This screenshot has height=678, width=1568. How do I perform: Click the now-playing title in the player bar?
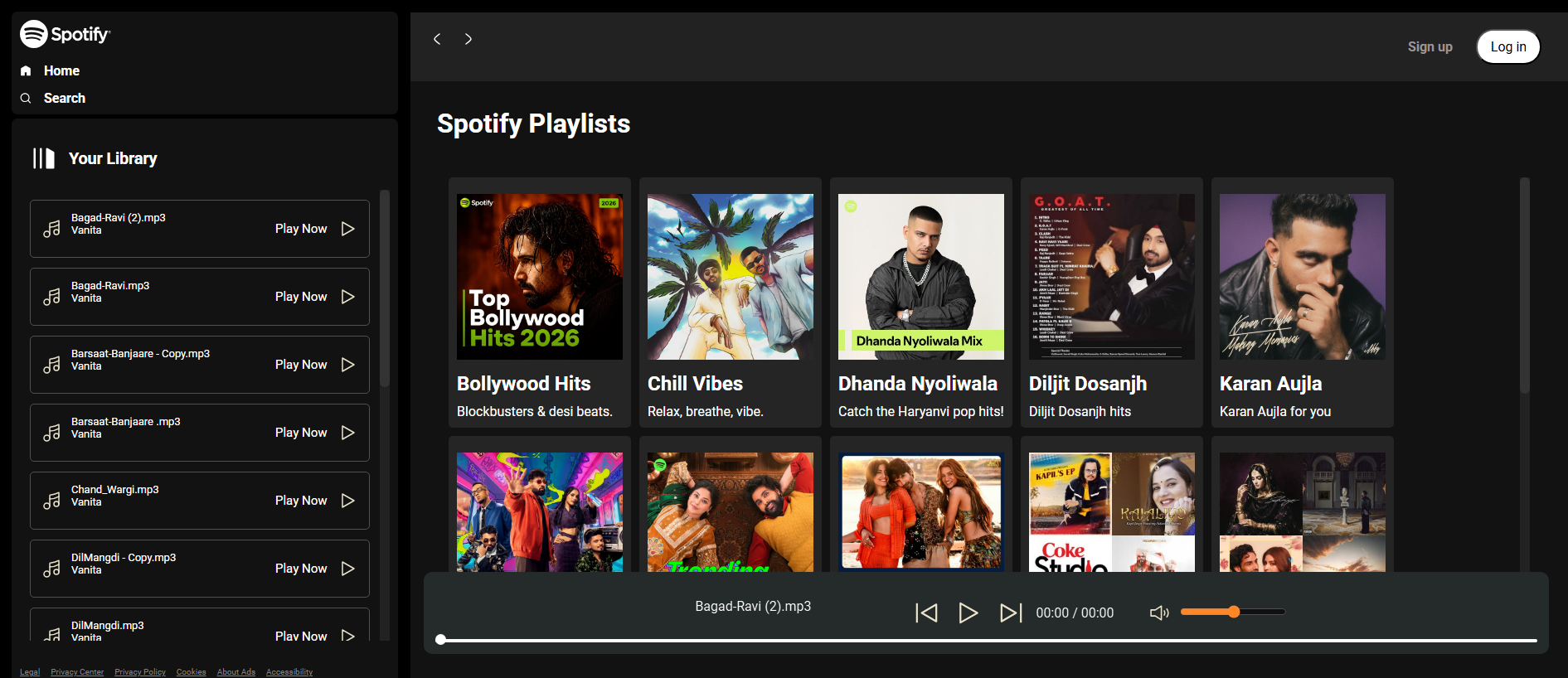click(x=753, y=607)
